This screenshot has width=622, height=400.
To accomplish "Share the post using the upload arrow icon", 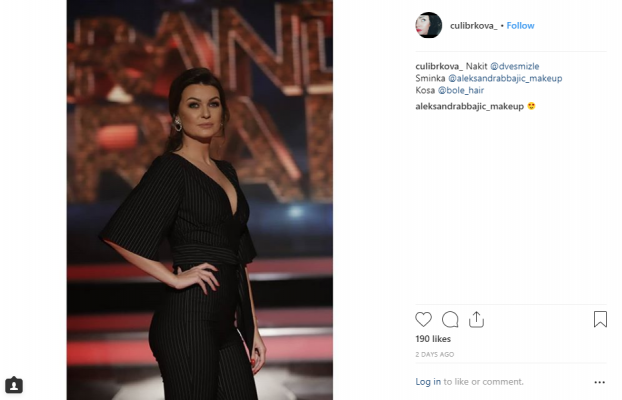I will click(x=476, y=319).
